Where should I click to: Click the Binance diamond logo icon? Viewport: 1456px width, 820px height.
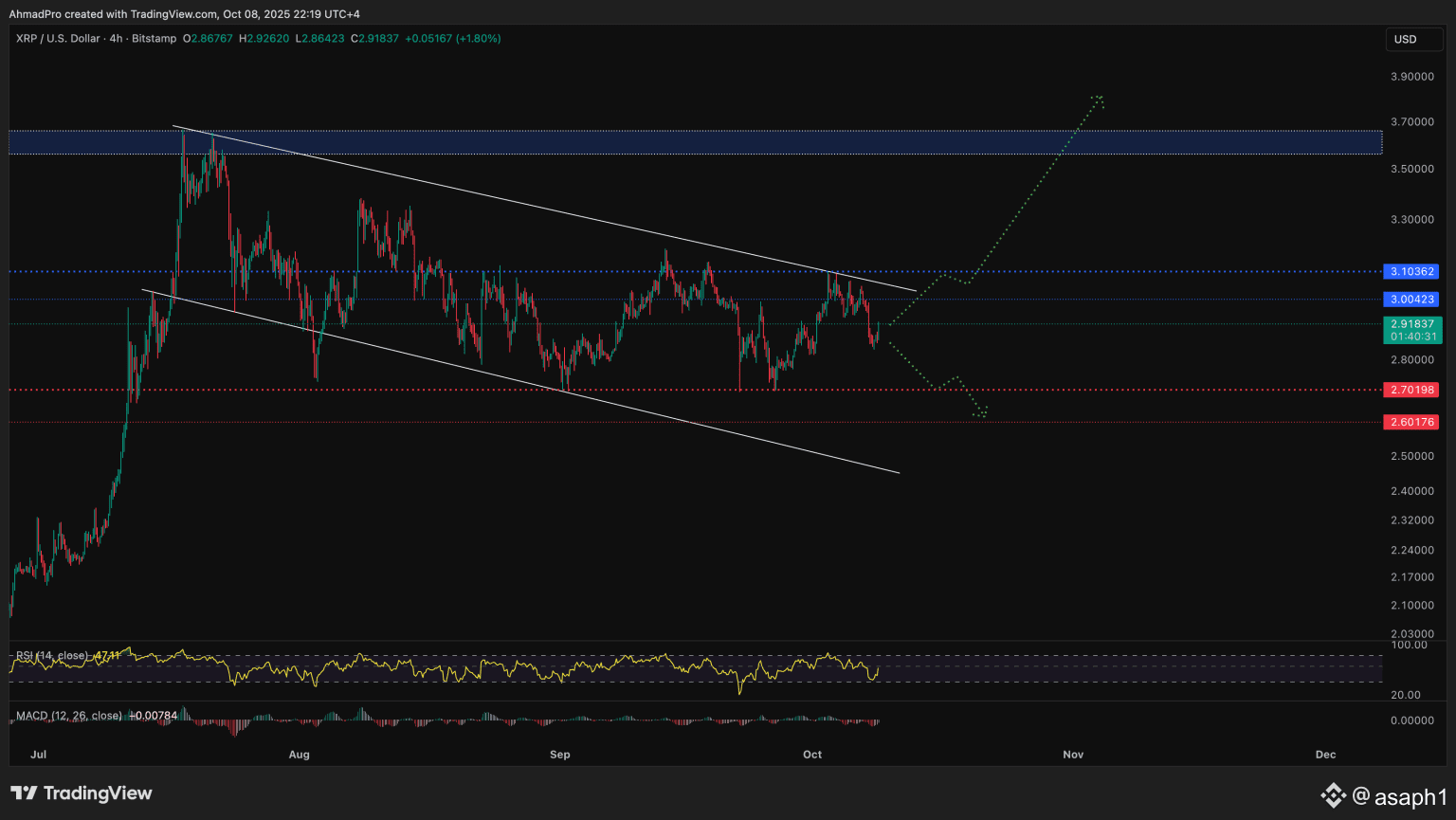click(x=1334, y=794)
